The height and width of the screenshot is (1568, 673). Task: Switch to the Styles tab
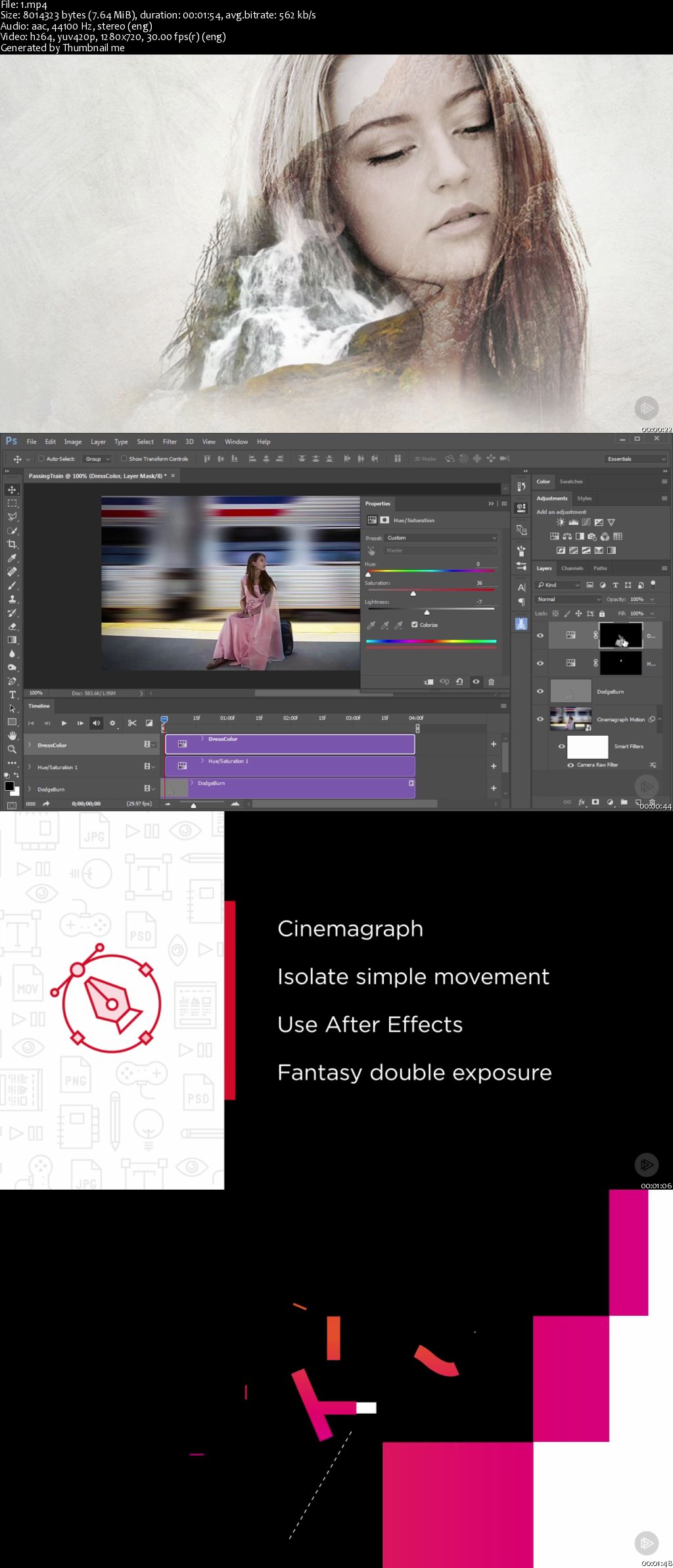(x=584, y=498)
